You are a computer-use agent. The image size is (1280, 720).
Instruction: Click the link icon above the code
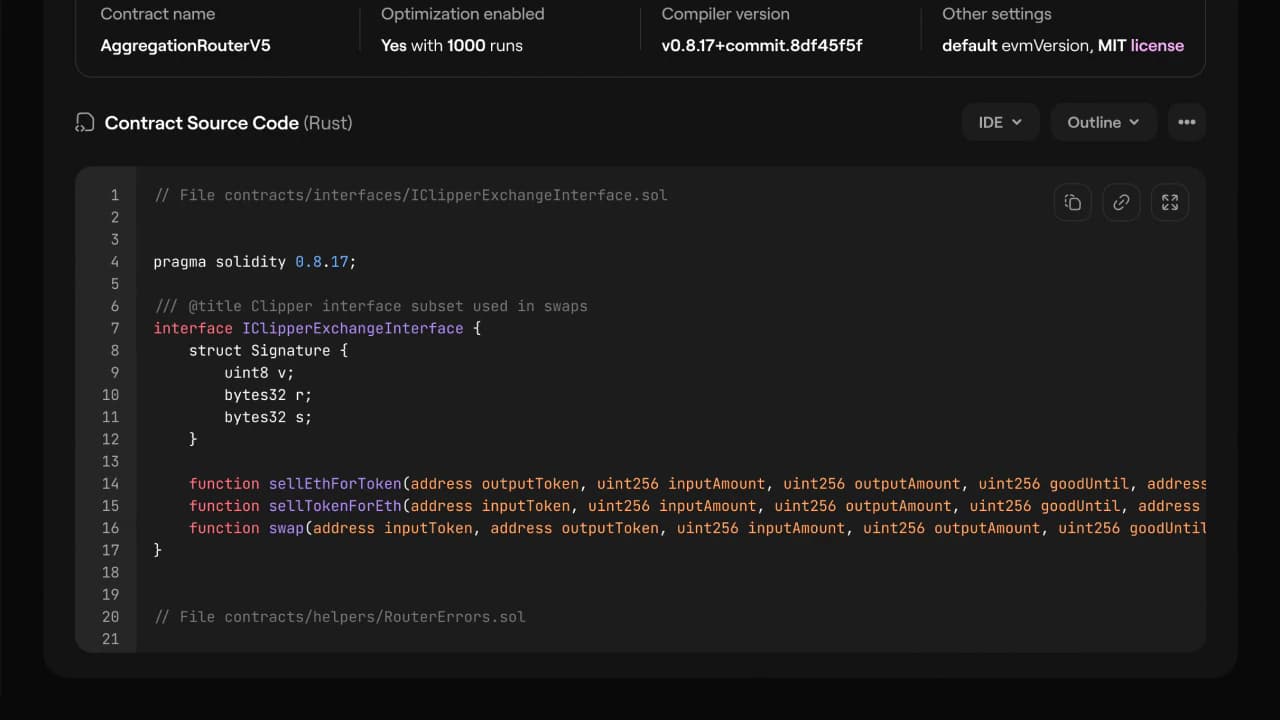click(x=1121, y=203)
